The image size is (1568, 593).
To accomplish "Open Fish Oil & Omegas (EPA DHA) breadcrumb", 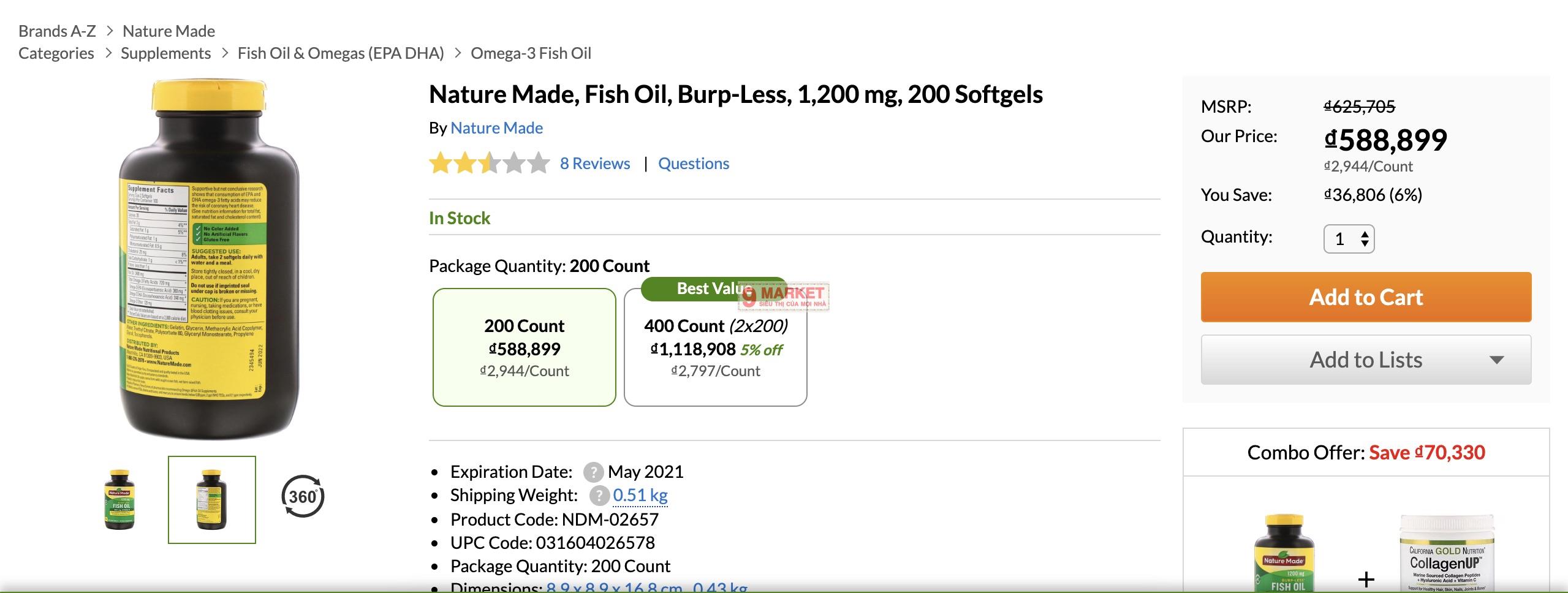I will tap(340, 53).
